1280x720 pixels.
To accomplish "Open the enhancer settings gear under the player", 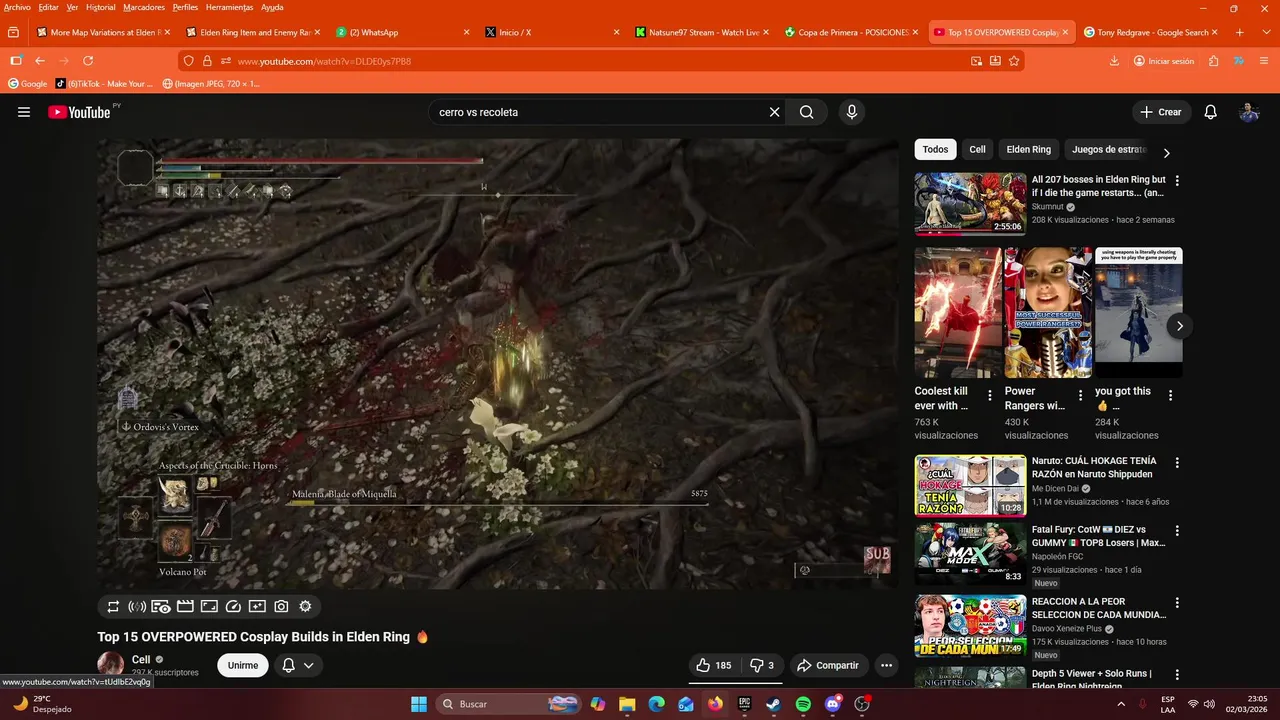I will 305,606.
